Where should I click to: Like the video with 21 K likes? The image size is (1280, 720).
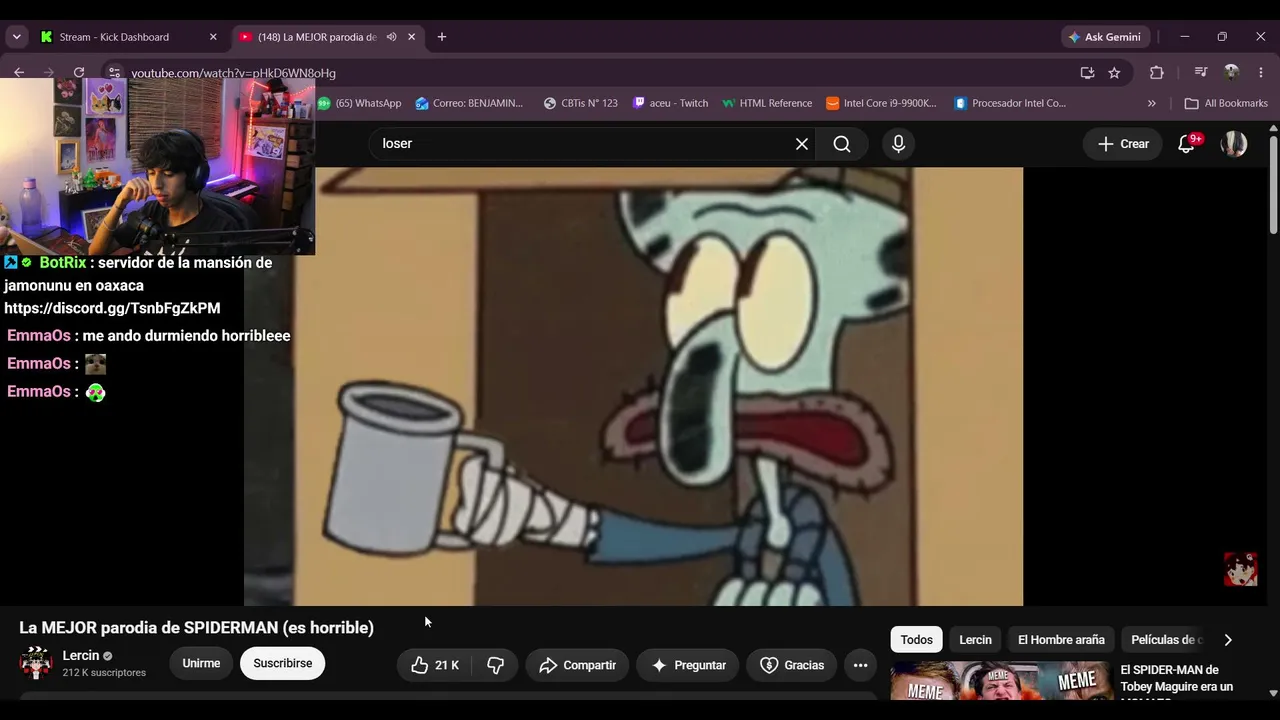435,665
